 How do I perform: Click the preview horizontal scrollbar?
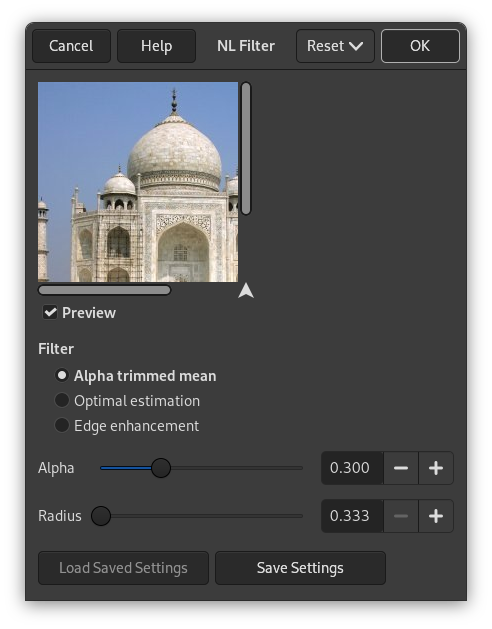[x=104, y=290]
